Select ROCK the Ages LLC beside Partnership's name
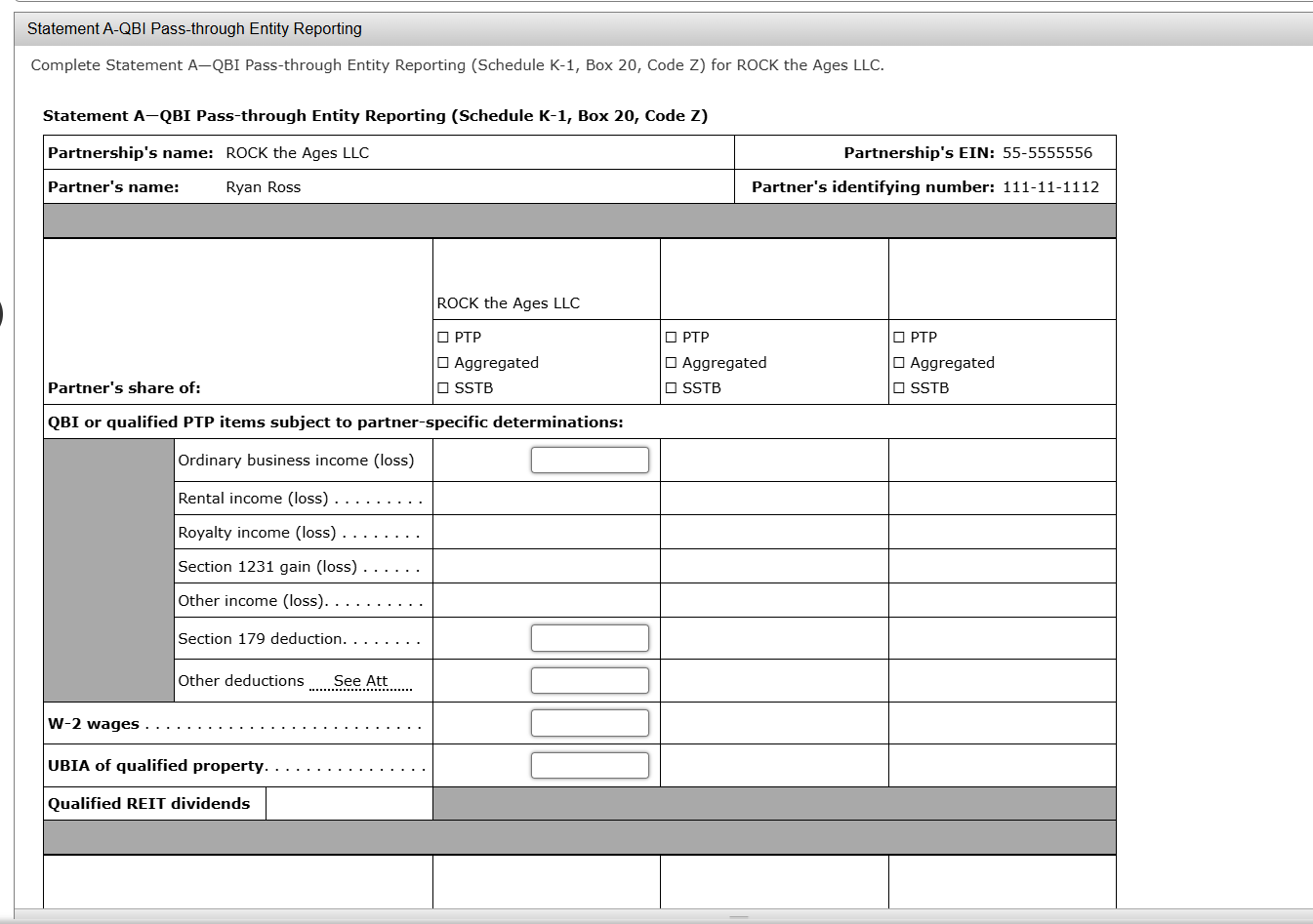Screen dimensions: 1313x924 pos(298,153)
